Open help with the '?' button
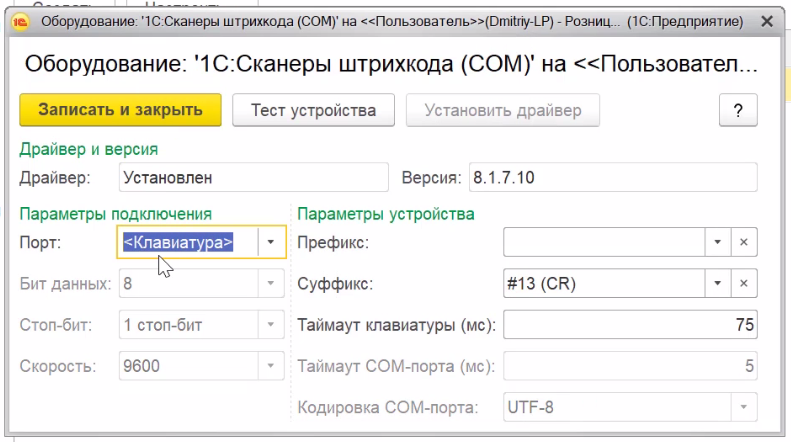791x442 pixels. click(738, 109)
